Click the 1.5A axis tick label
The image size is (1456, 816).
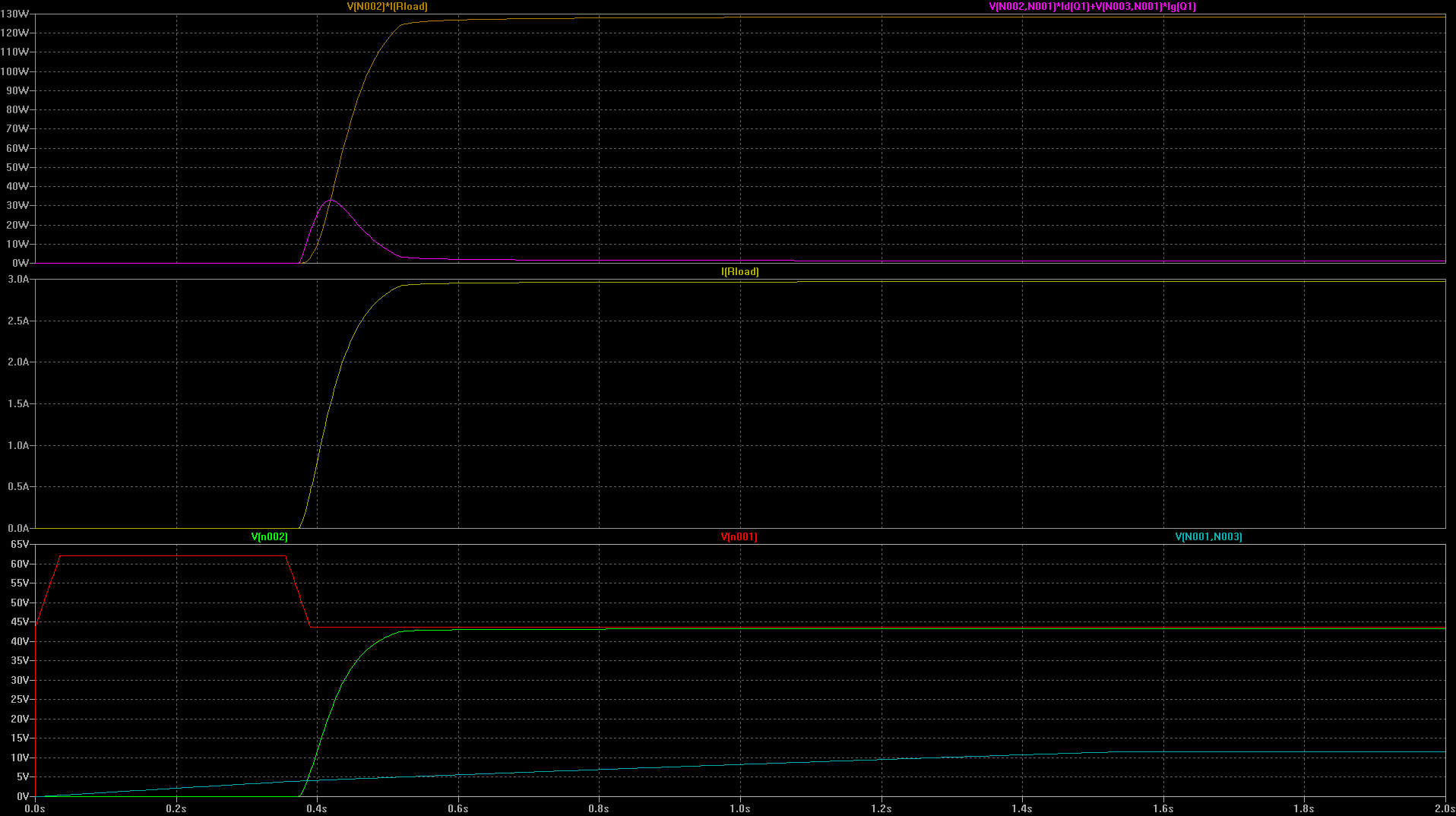click(18, 403)
